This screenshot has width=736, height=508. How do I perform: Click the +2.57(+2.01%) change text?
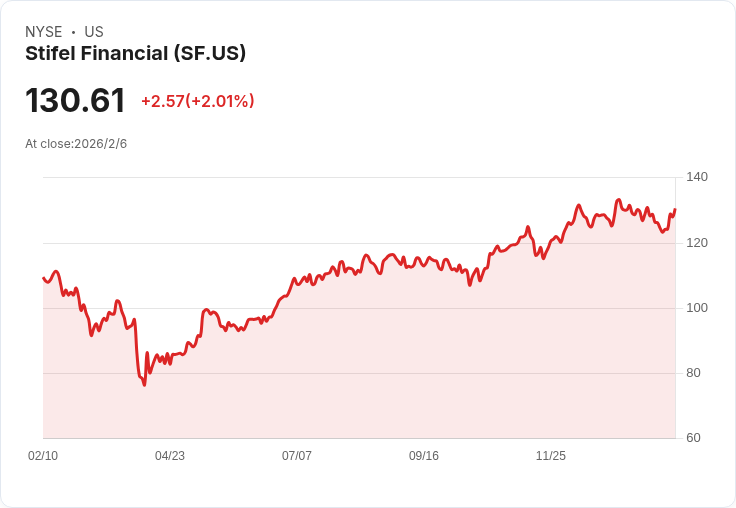(198, 101)
